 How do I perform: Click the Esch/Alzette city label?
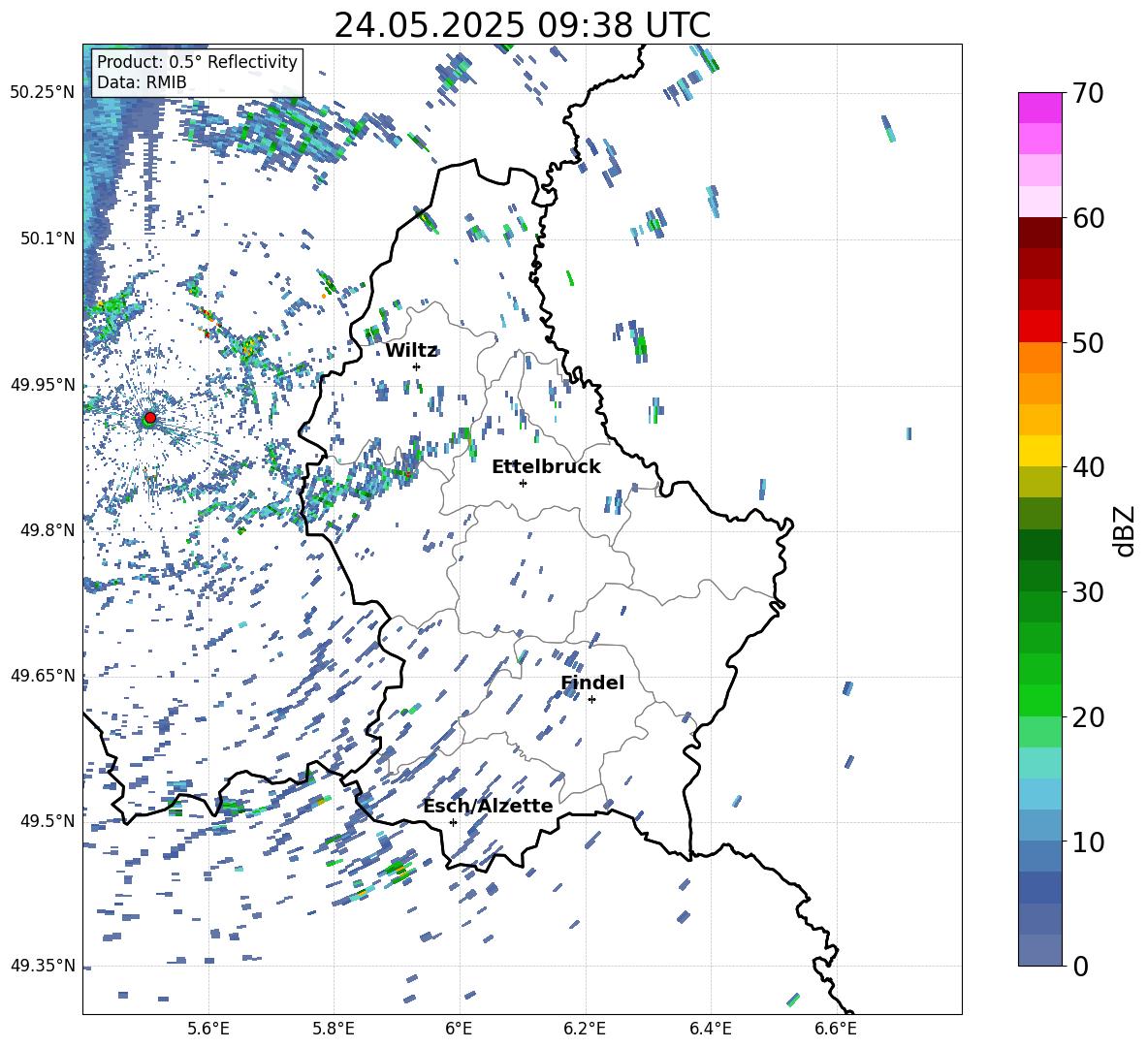coord(488,806)
